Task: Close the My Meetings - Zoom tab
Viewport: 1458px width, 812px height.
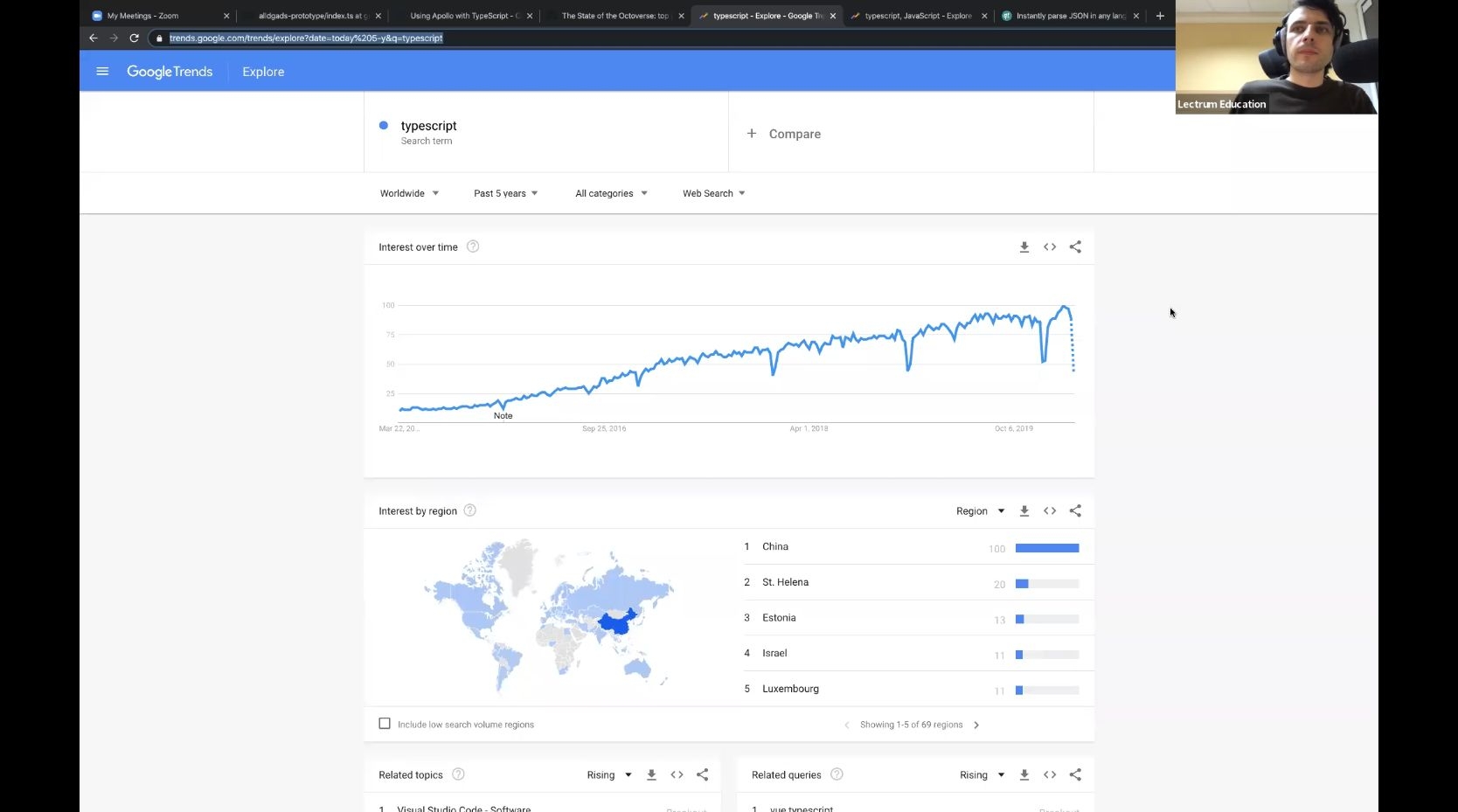Action: point(226,16)
